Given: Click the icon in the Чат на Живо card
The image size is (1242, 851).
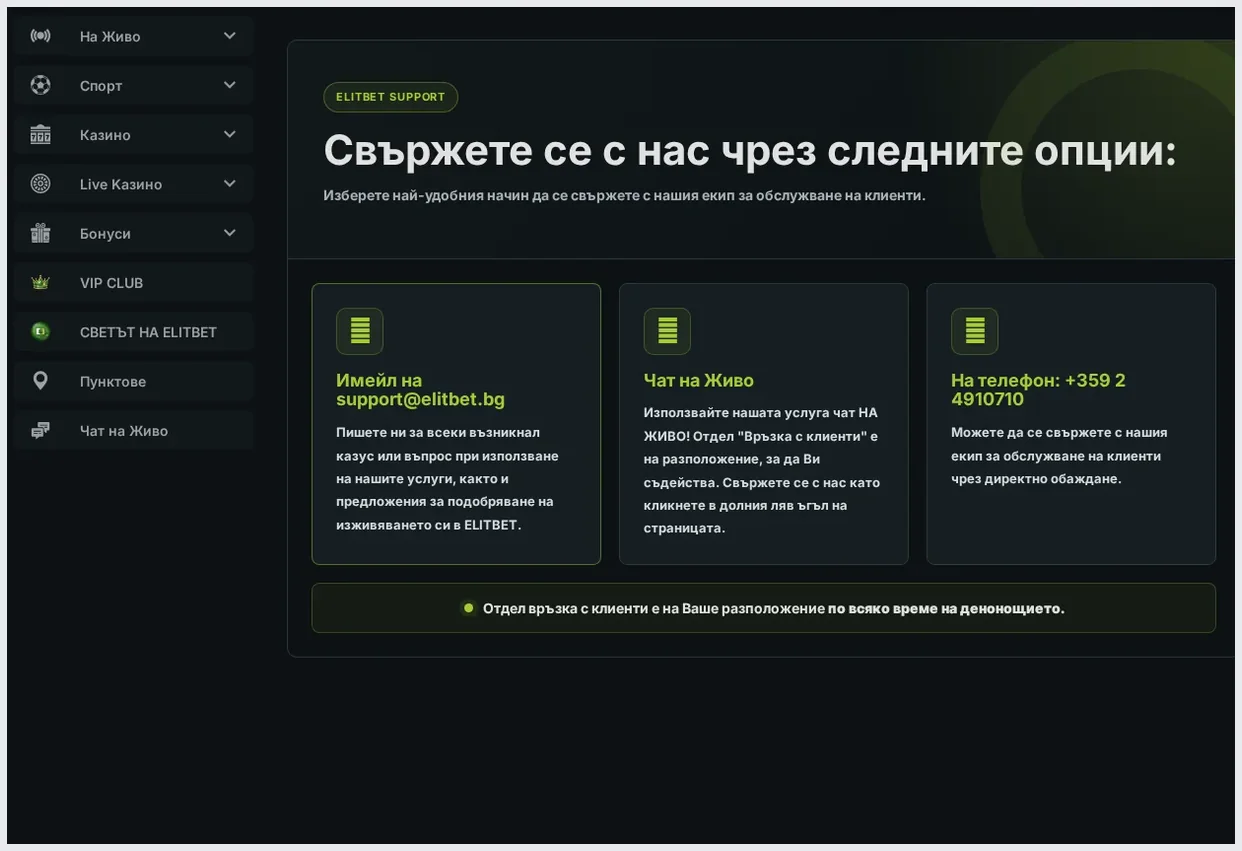Looking at the screenshot, I should click(x=667, y=331).
